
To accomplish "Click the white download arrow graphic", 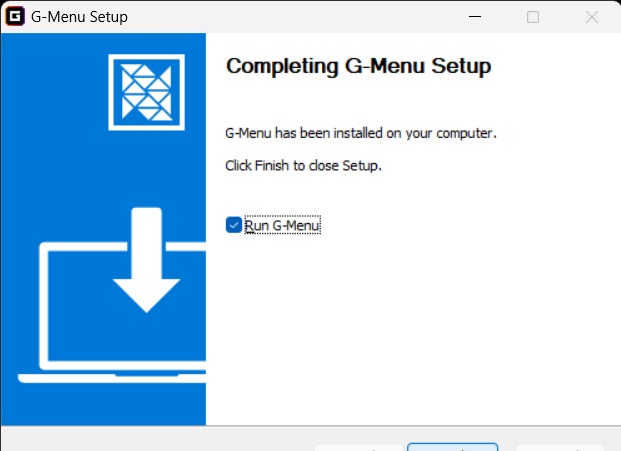I will point(147,260).
